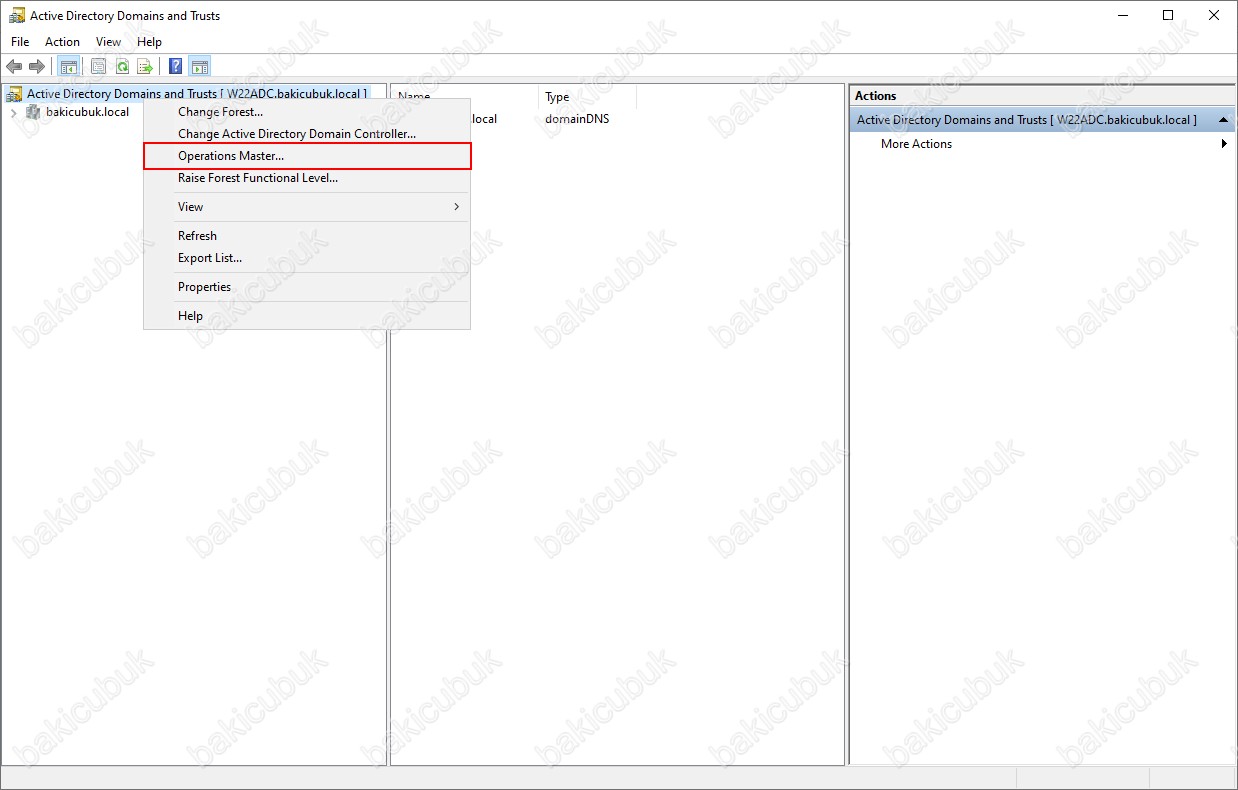Select bakicubuk.local tree item
1238x790 pixels.
click(x=87, y=112)
